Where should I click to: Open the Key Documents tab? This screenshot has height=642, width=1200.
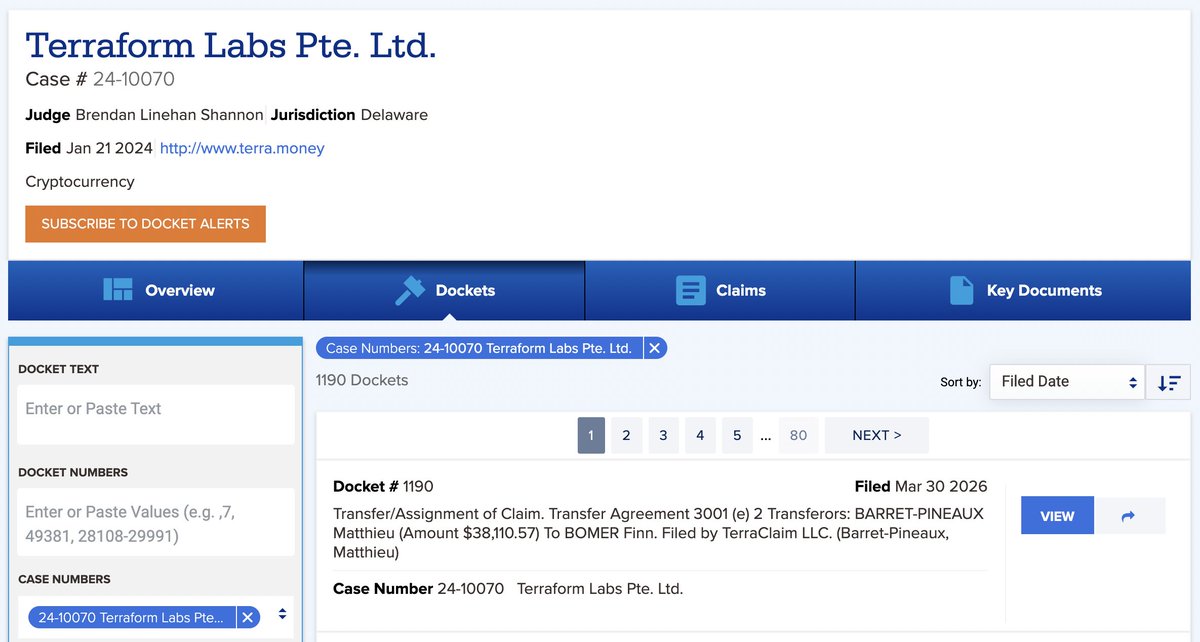pyautogui.click(x=1023, y=291)
